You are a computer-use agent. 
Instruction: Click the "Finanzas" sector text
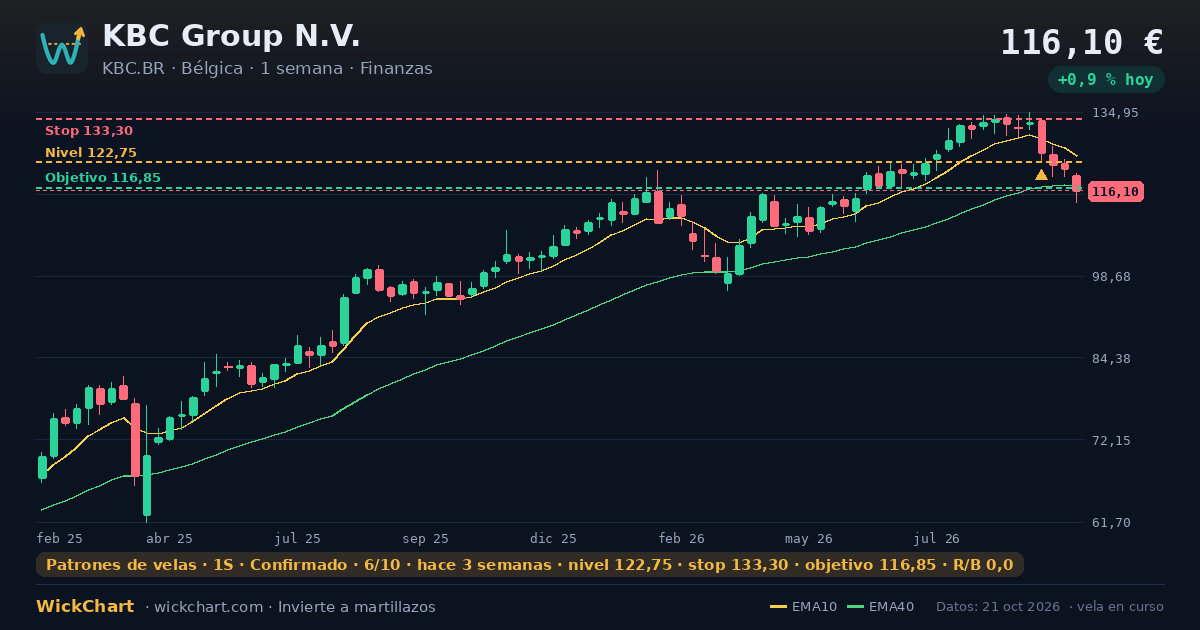[396, 69]
